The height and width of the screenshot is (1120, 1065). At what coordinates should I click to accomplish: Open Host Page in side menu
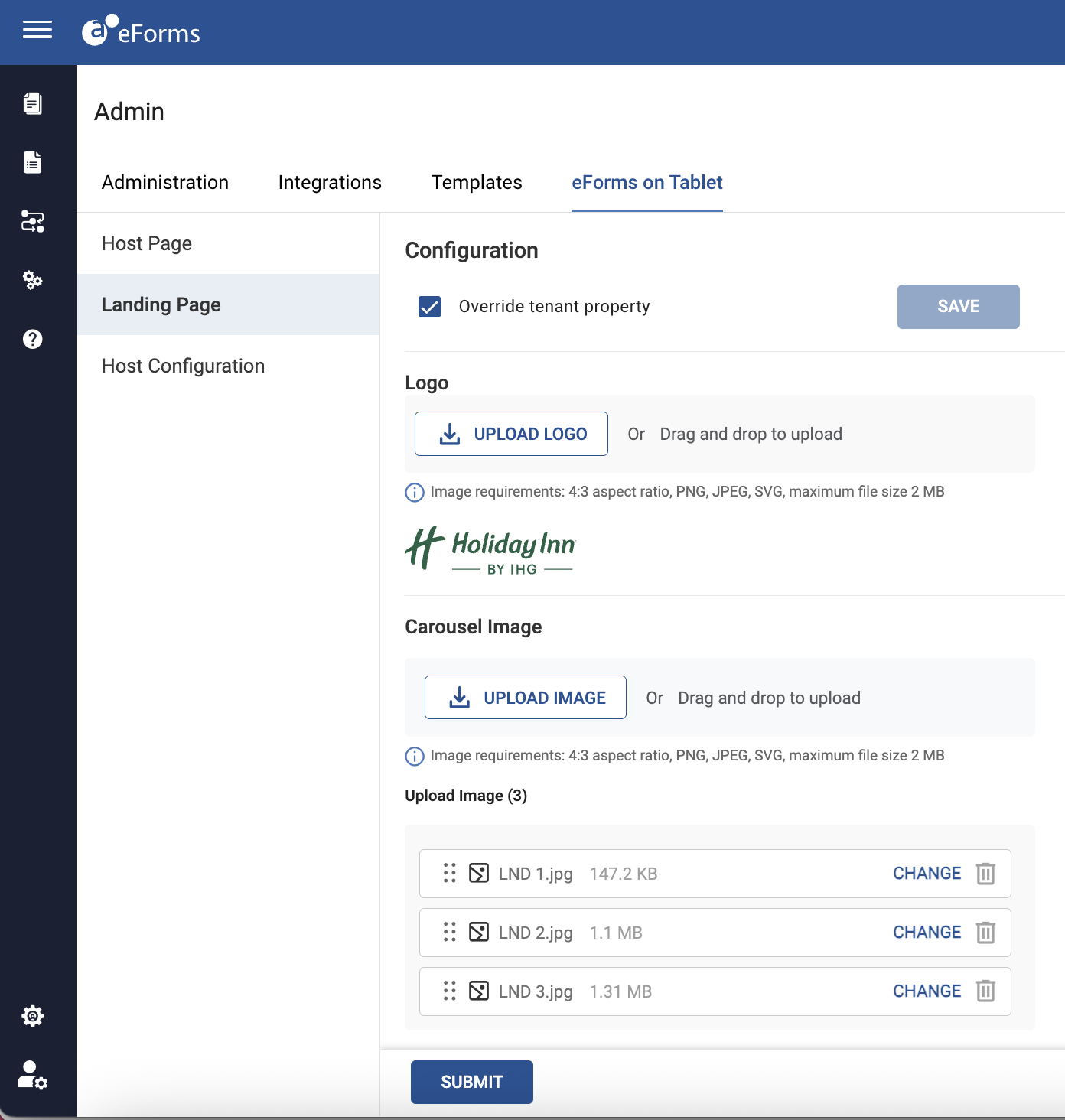(228, 243)
